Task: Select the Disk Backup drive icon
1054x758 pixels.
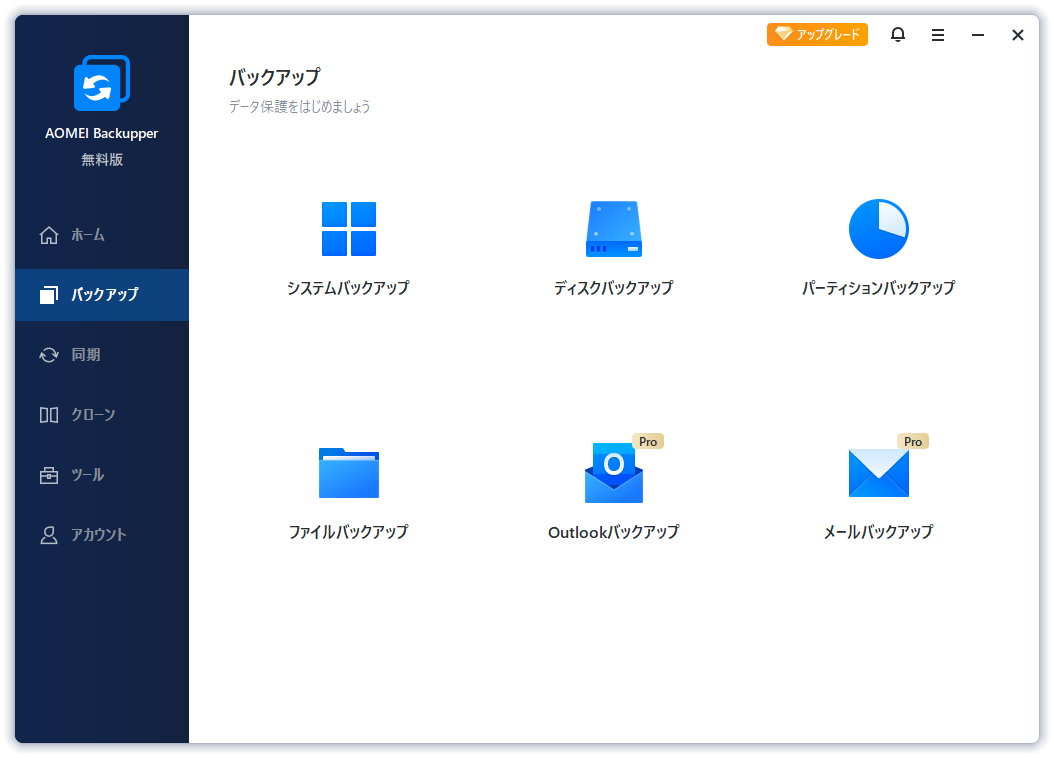Action: (x=613, y=229)
